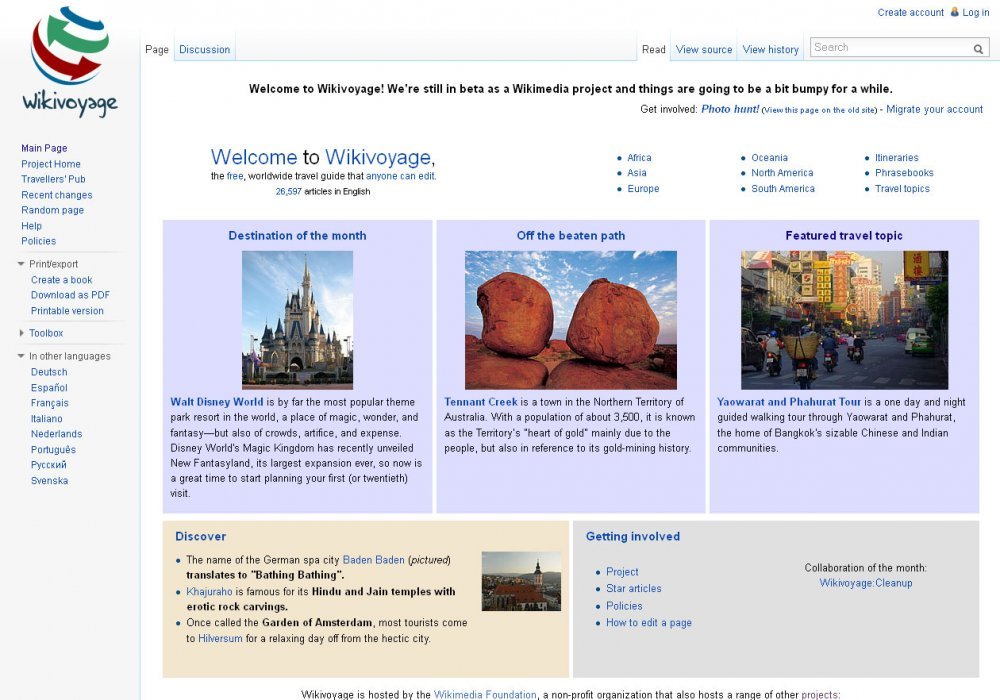Open the North America link

(x=782, y=173)
